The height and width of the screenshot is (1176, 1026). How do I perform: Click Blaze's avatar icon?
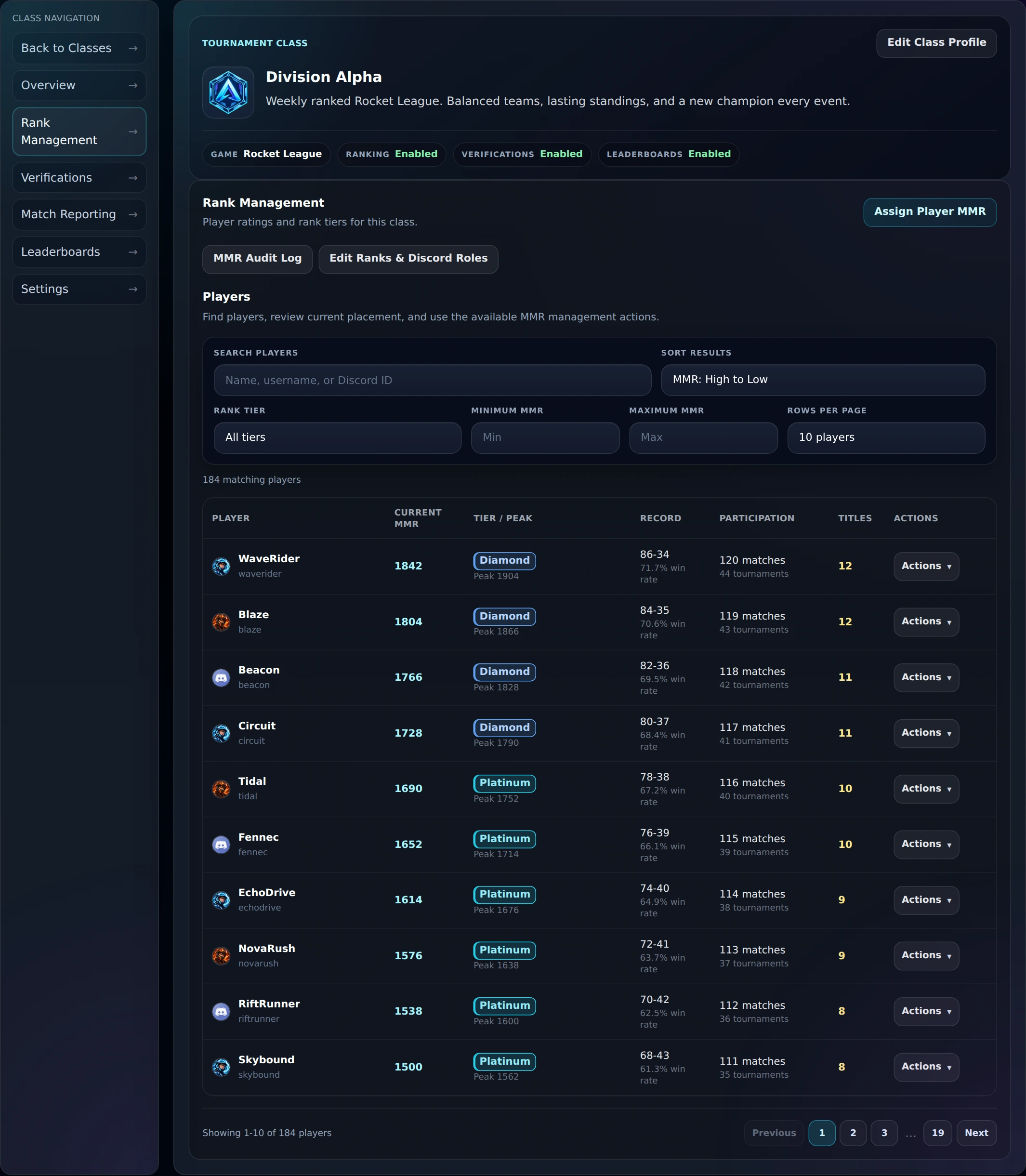[221, 622]
